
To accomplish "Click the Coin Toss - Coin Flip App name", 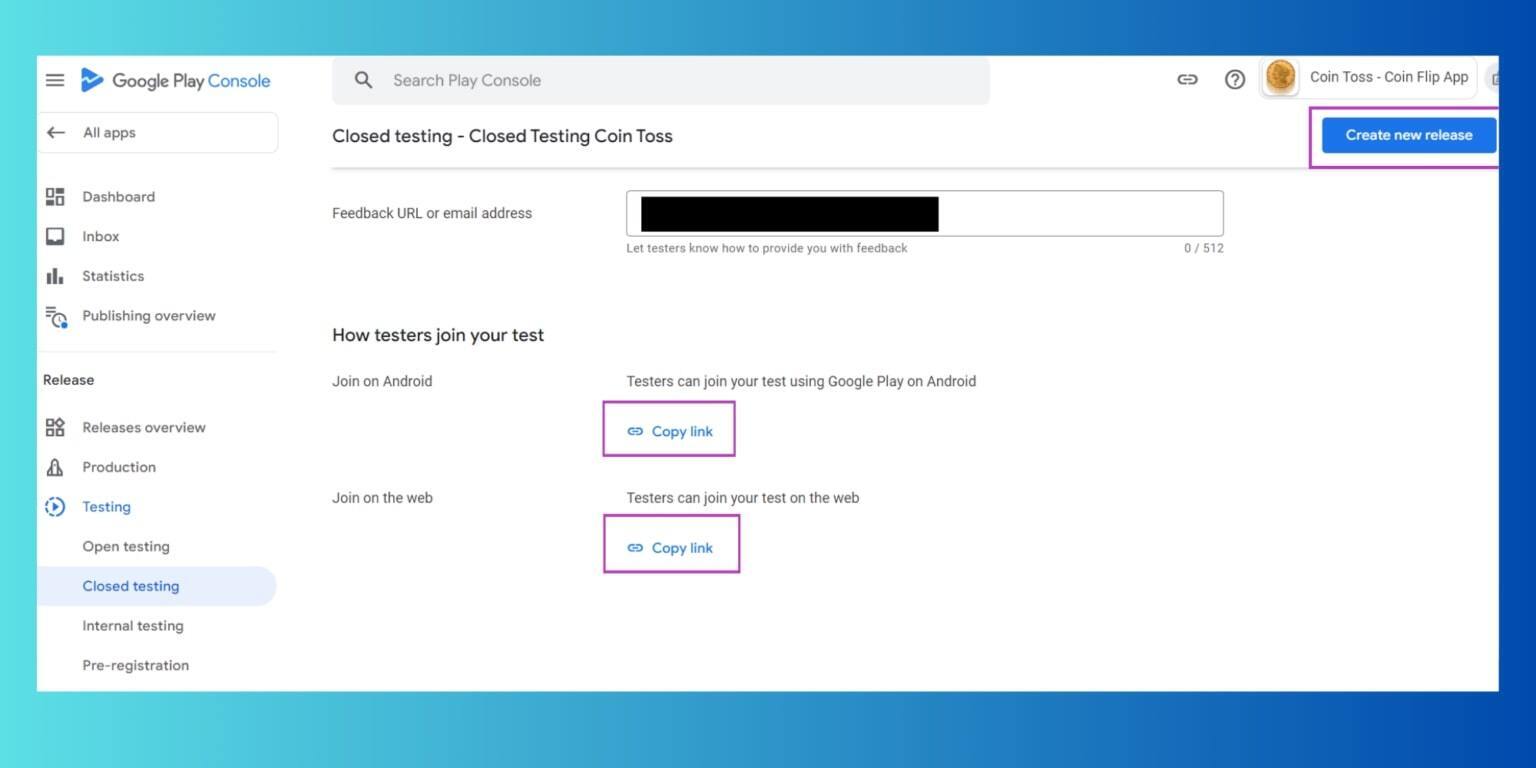I will 1389,77.
